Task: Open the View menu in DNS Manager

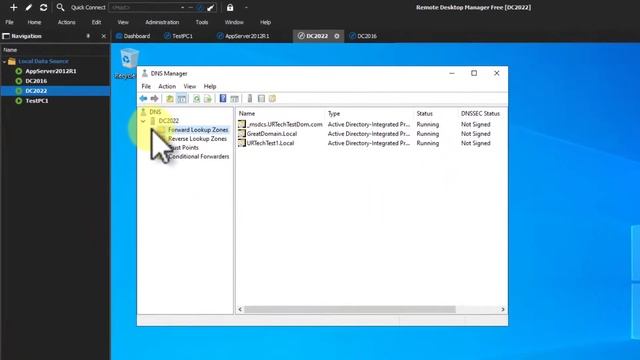Action: 189,86
